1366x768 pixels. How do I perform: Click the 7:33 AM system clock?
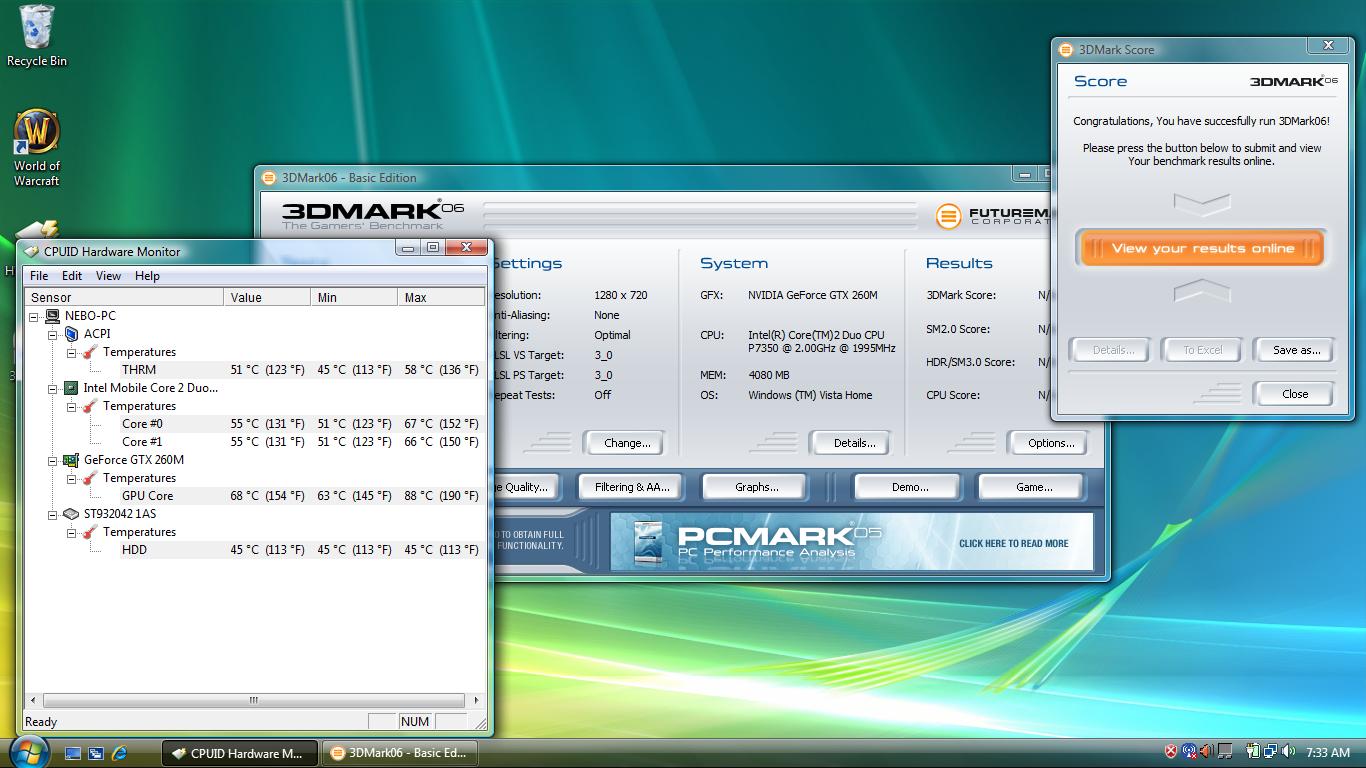coord(1328,753)
